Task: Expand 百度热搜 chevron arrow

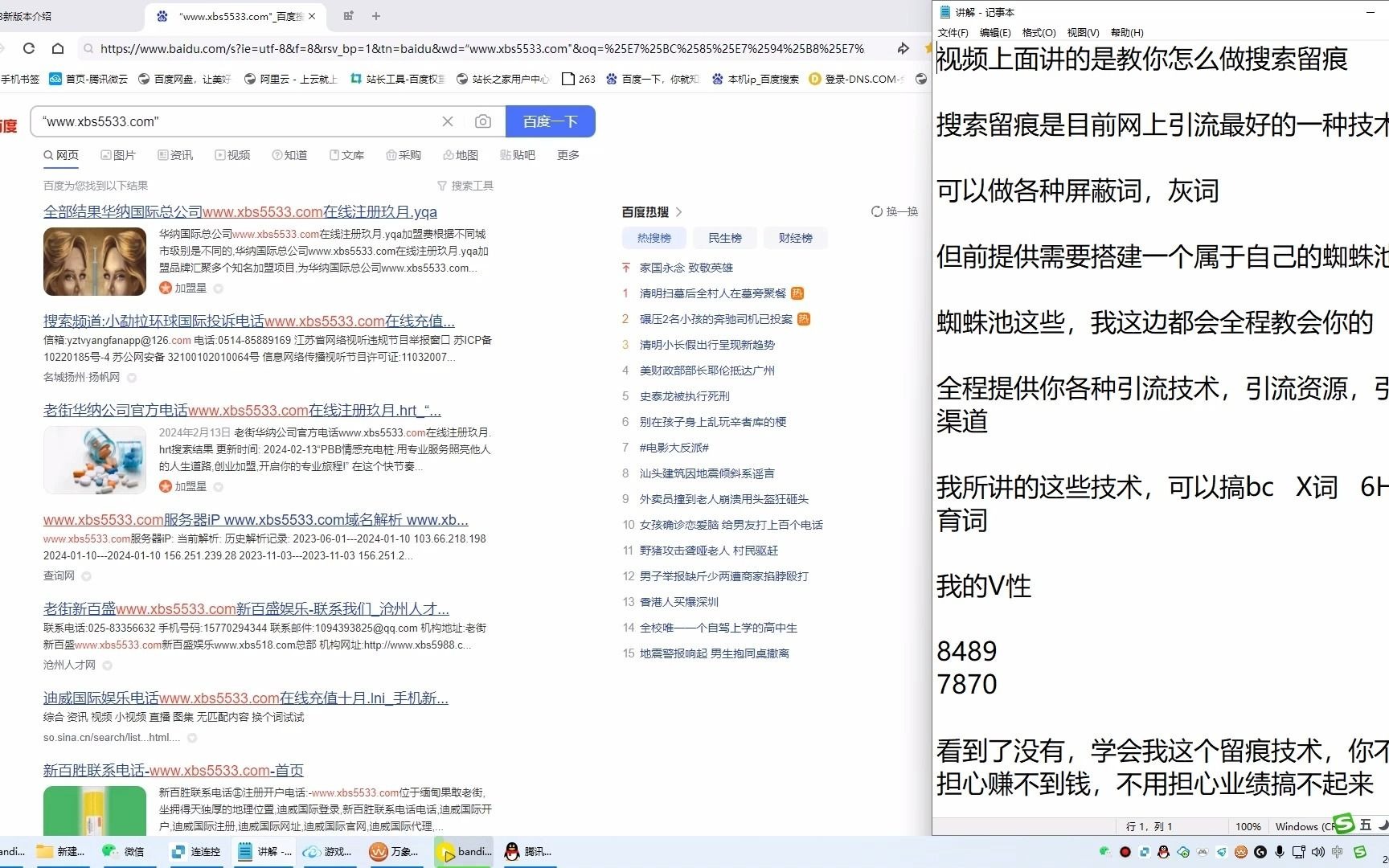Action: 679,212
